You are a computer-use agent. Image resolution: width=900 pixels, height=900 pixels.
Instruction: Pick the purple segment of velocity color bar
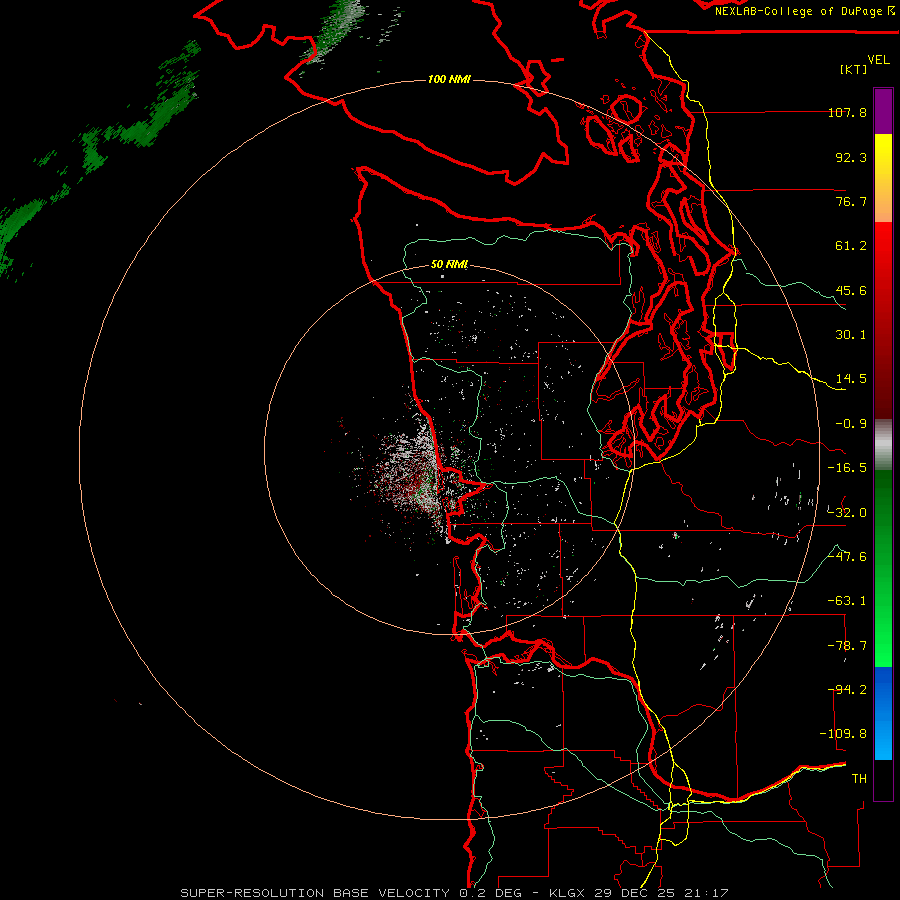pos(883,112)
